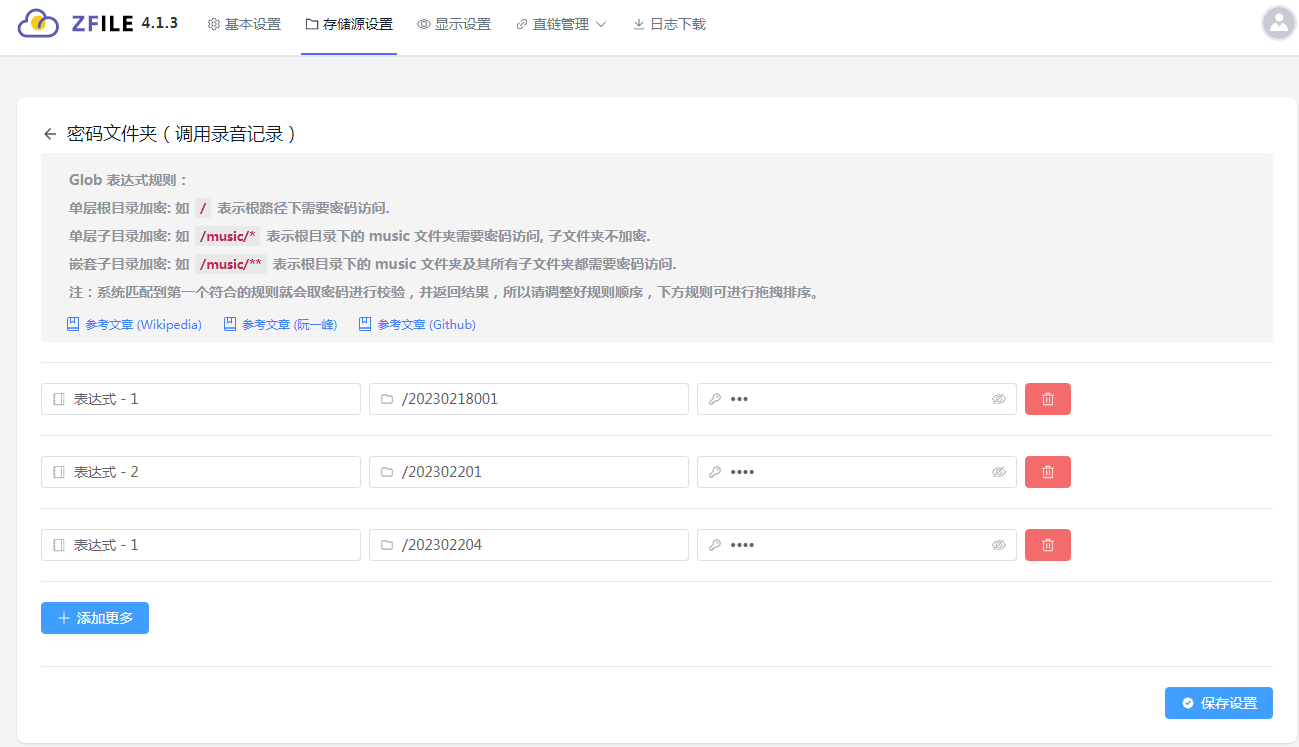The width and height of the screenshot is (1299, 747).
Task: Reveal the hidden password for /20230218001
Action: 999,398
